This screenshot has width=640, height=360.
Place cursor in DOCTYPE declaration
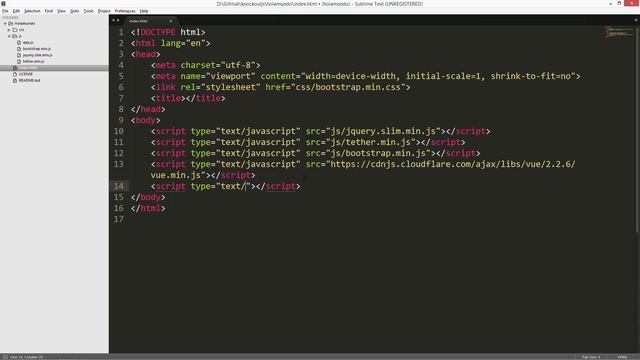[x=158, y=32]
